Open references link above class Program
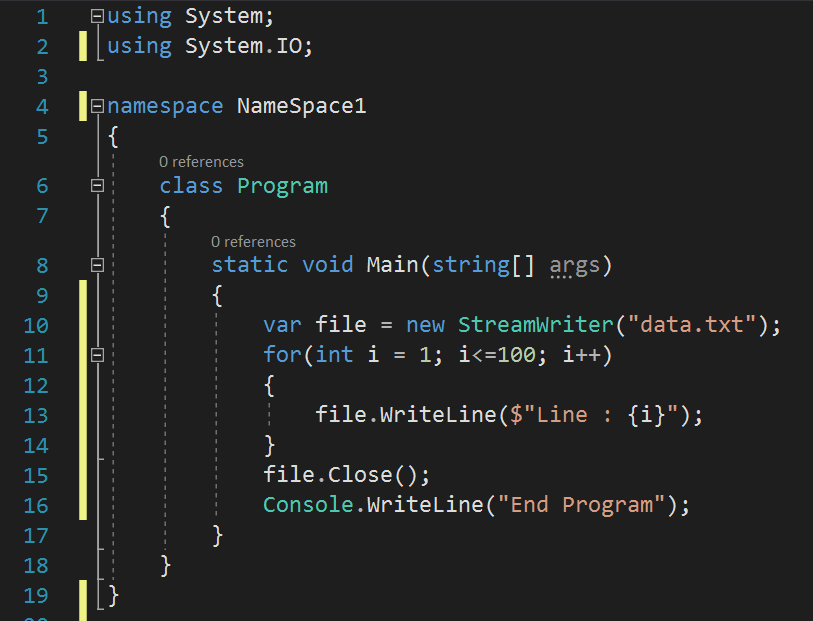This screenshot has width=813, height=621. click(201, 162)
